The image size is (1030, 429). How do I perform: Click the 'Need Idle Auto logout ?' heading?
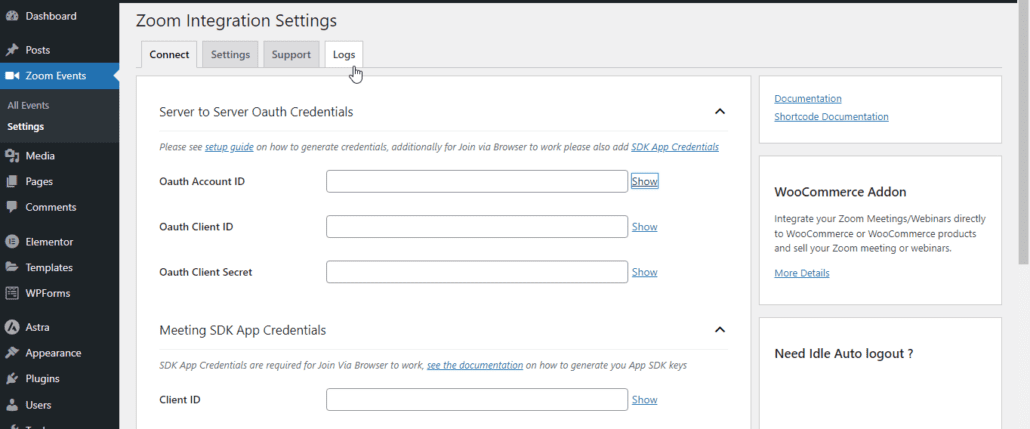(x=844, y=353)
